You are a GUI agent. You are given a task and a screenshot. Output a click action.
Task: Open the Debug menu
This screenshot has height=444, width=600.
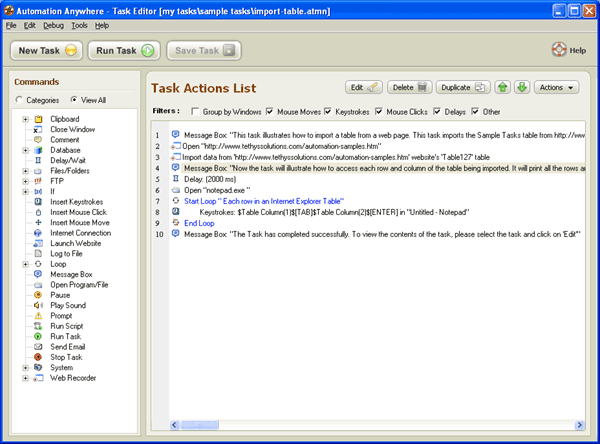coord(53,26)
